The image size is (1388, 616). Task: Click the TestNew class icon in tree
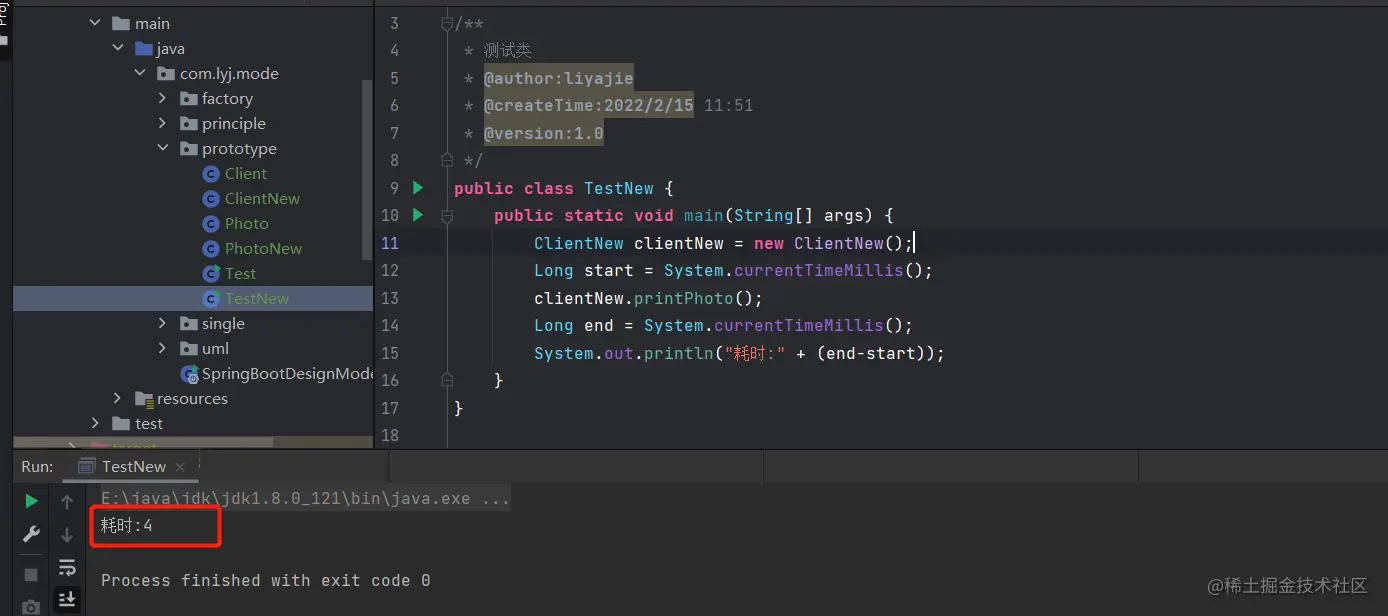(x=210, y=299)
